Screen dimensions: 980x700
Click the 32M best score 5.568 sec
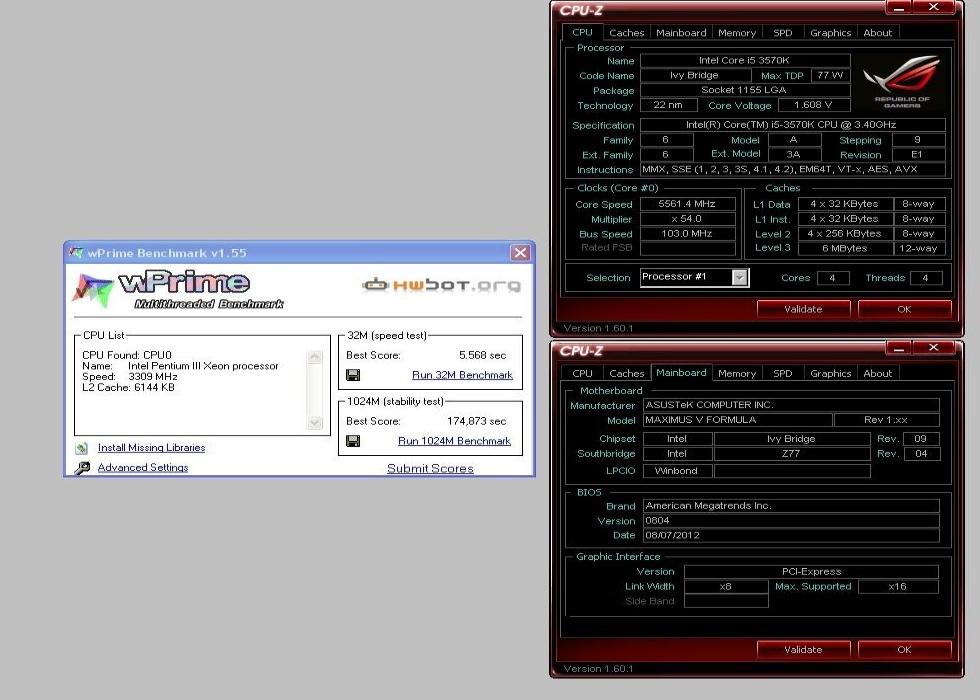[x=482, y=355]
